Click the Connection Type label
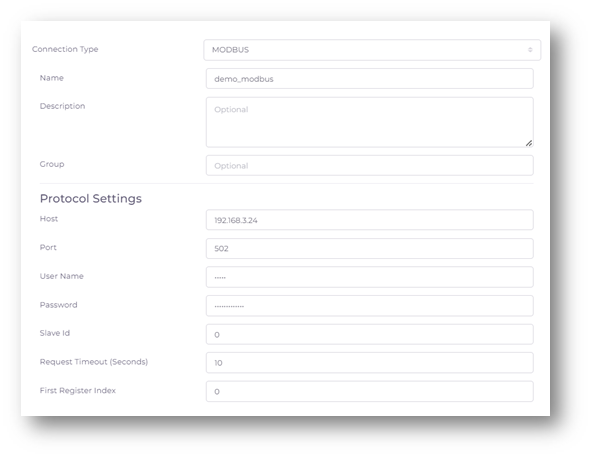Screen dimensions: 592x458 click(65, 49)
